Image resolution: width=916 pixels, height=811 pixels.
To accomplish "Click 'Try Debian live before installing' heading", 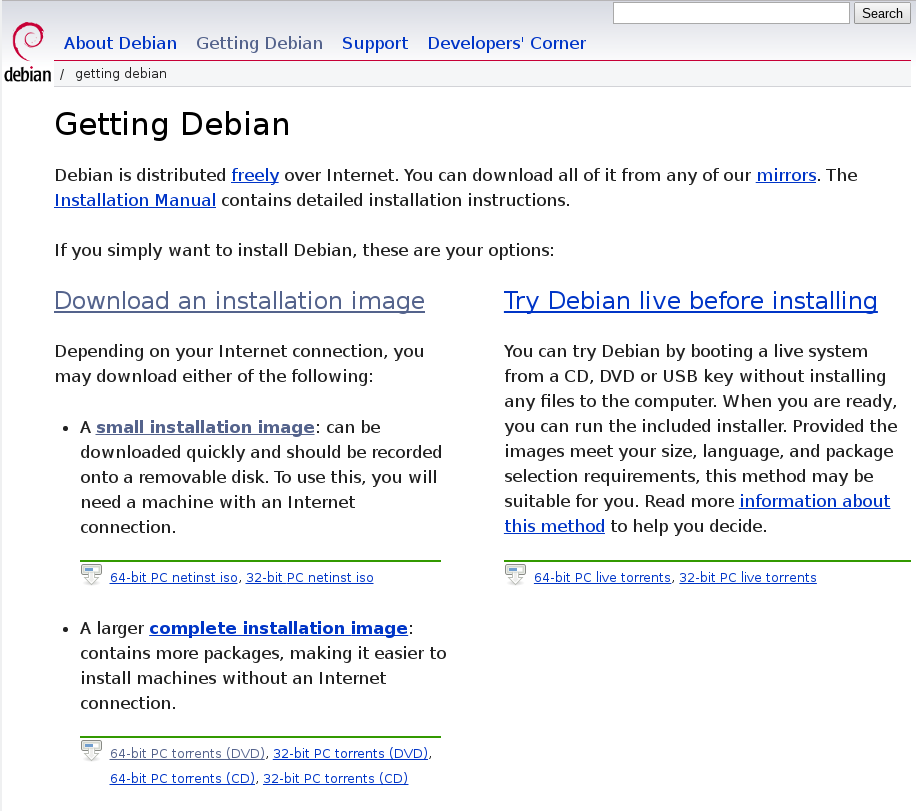I will pyautogui.click(x=690, y=301).
